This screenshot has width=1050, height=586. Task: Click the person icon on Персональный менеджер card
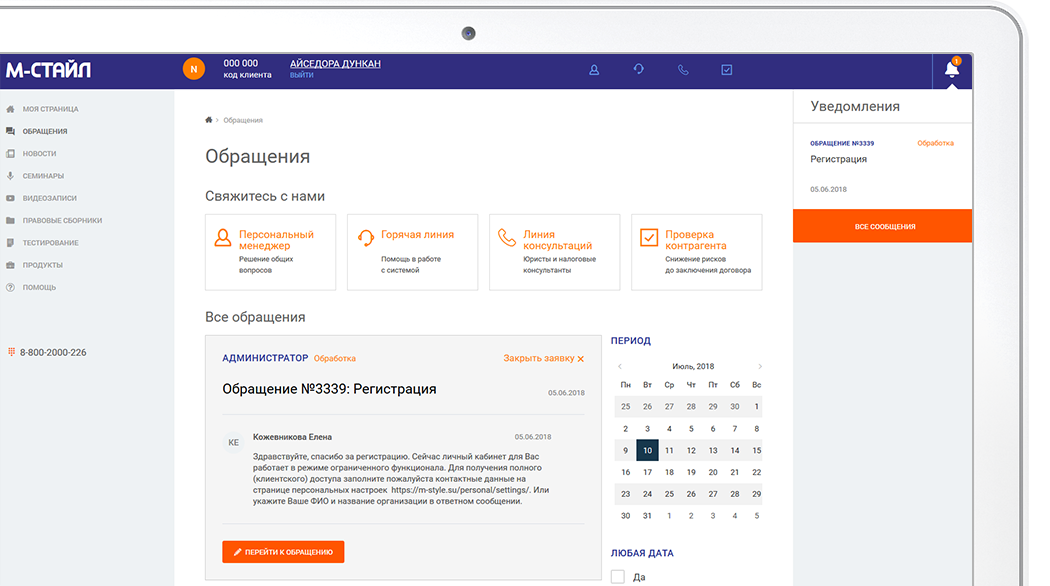click(x=223, y=238)
